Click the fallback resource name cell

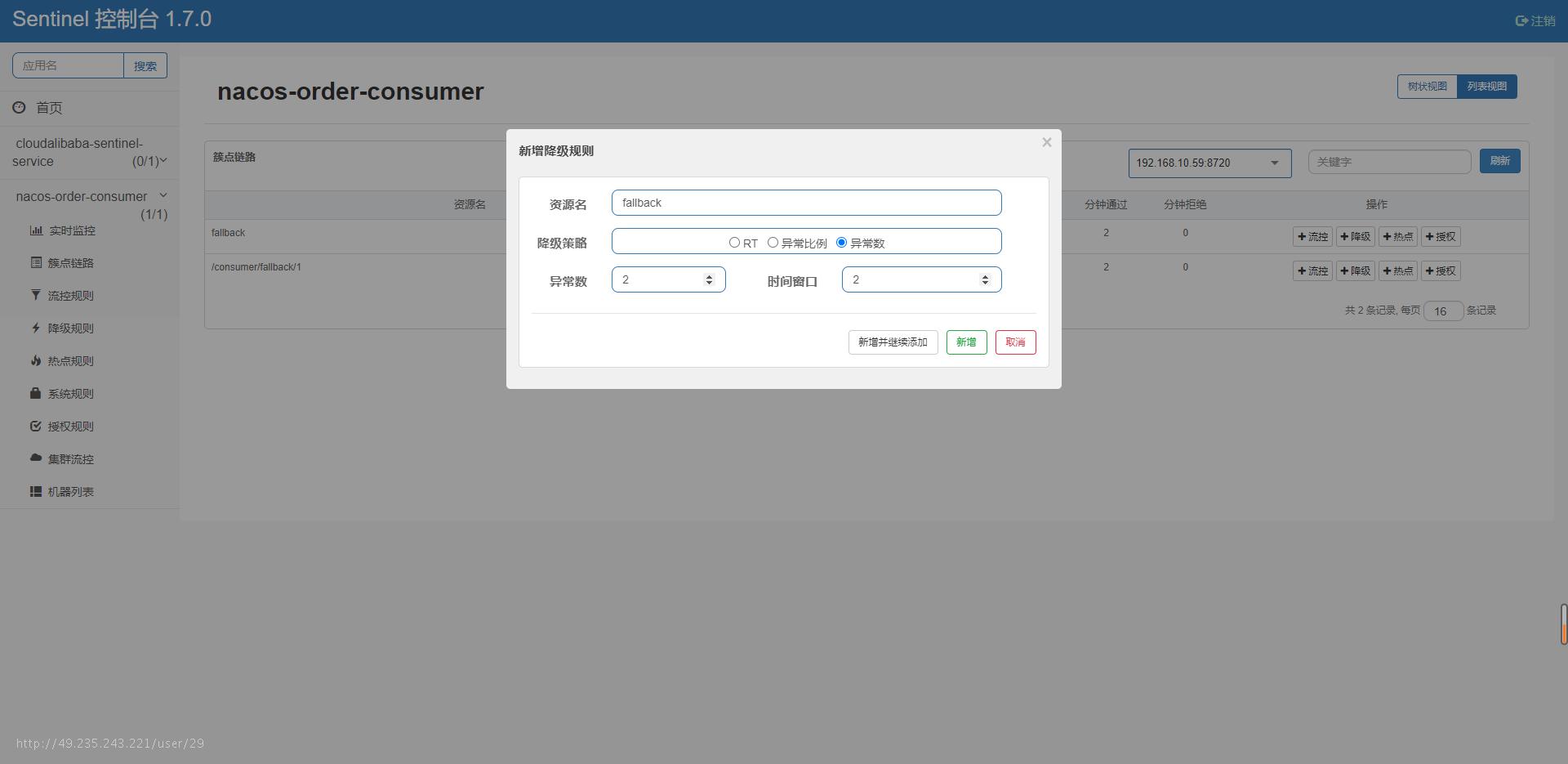coord(228,233)
